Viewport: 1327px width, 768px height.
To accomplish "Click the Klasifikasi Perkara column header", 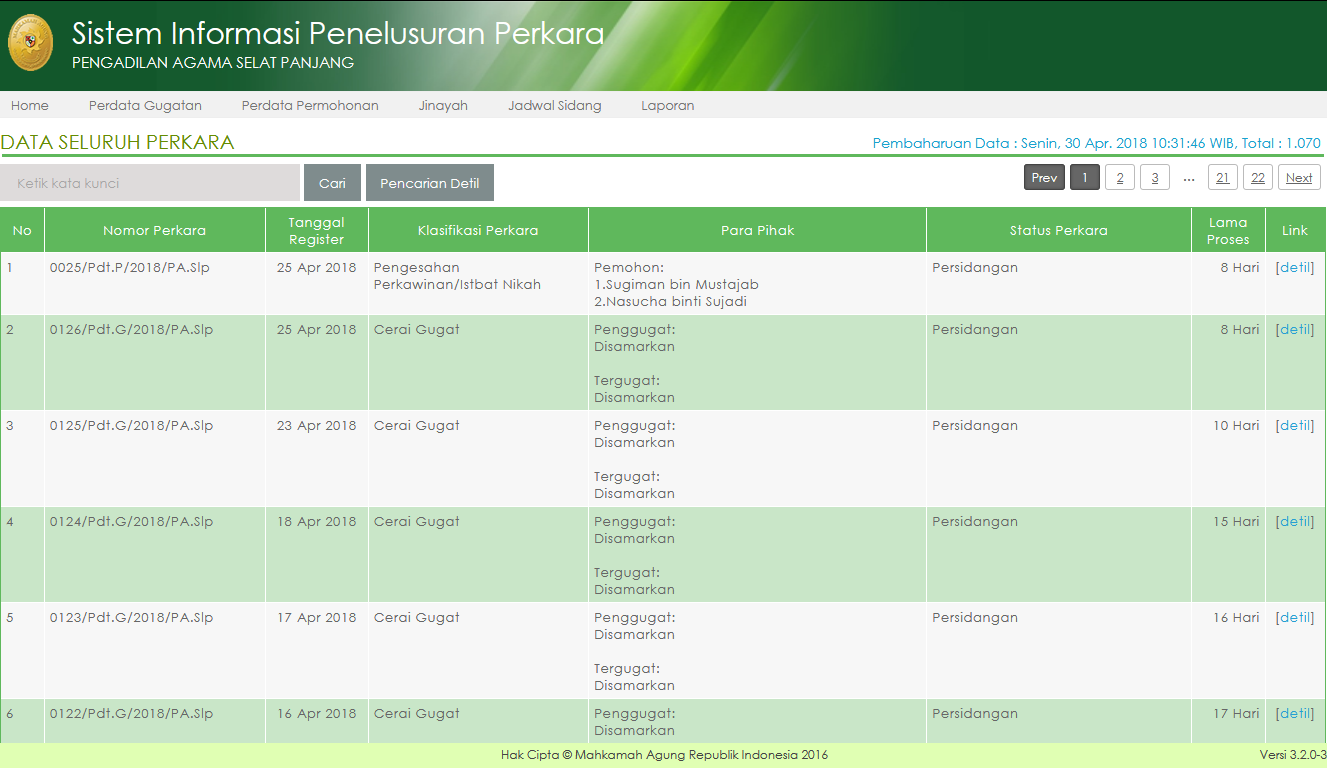I will tap(478, 230).
